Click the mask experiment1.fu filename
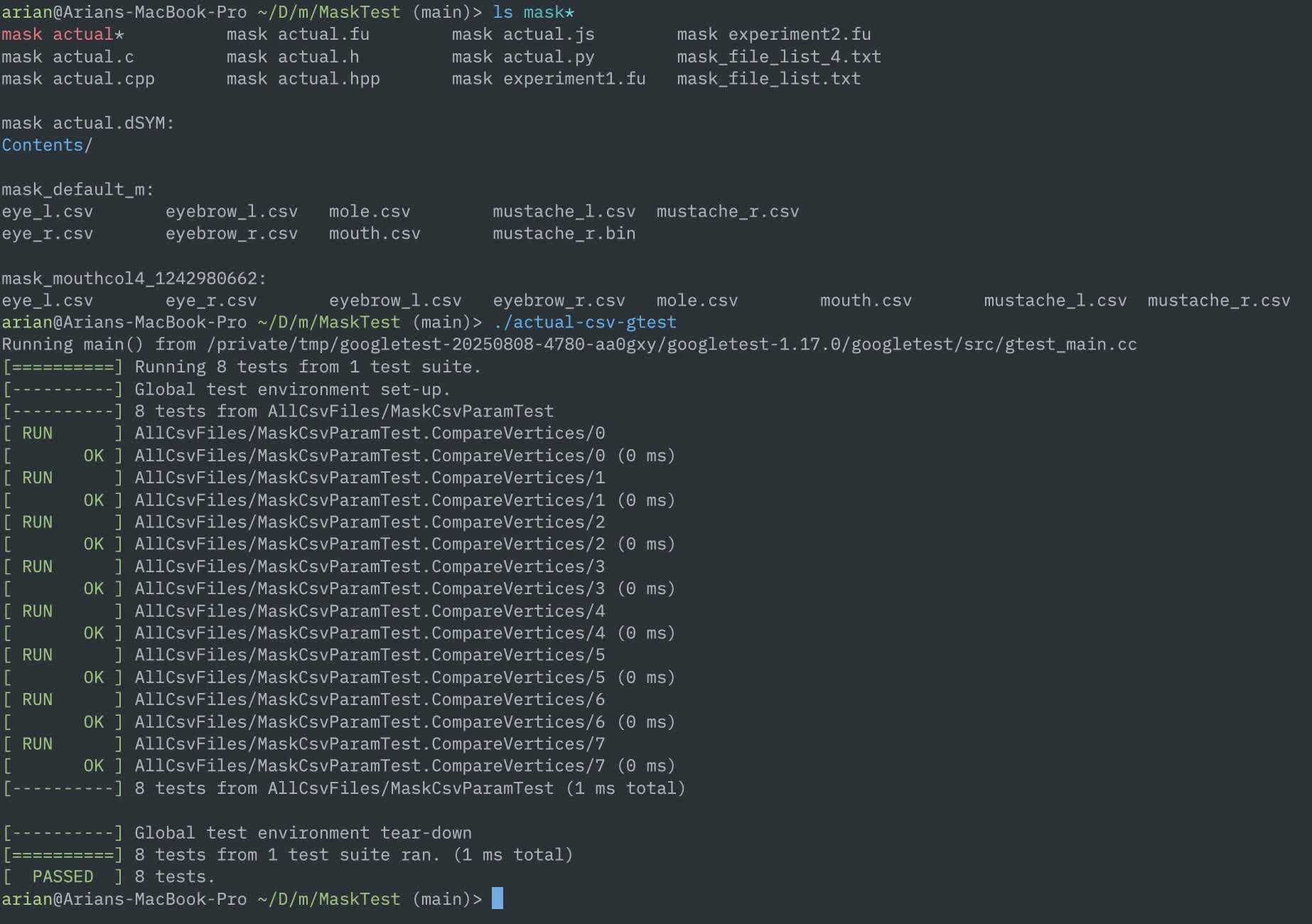This screenshot has width=1312, height=924. [x=548, y=79]
